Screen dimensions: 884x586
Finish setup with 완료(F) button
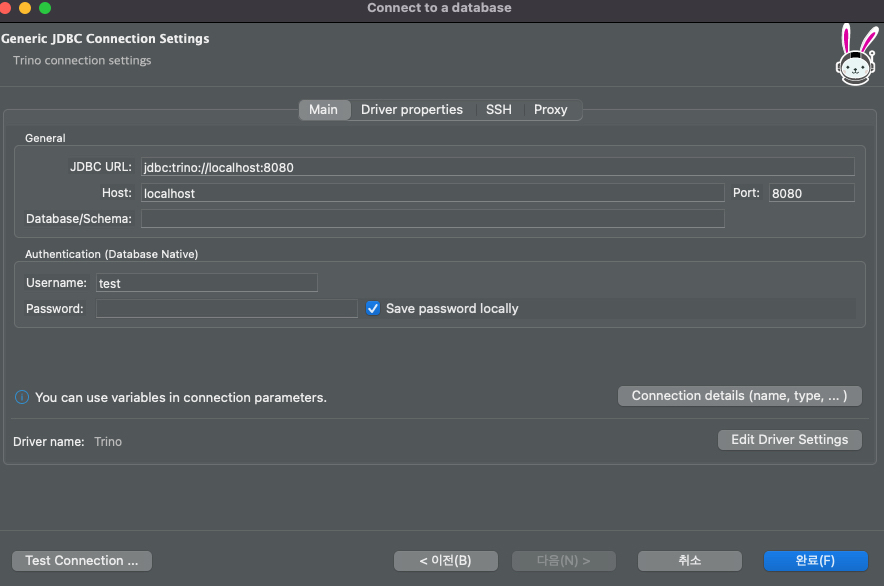(x=815, y=561)
